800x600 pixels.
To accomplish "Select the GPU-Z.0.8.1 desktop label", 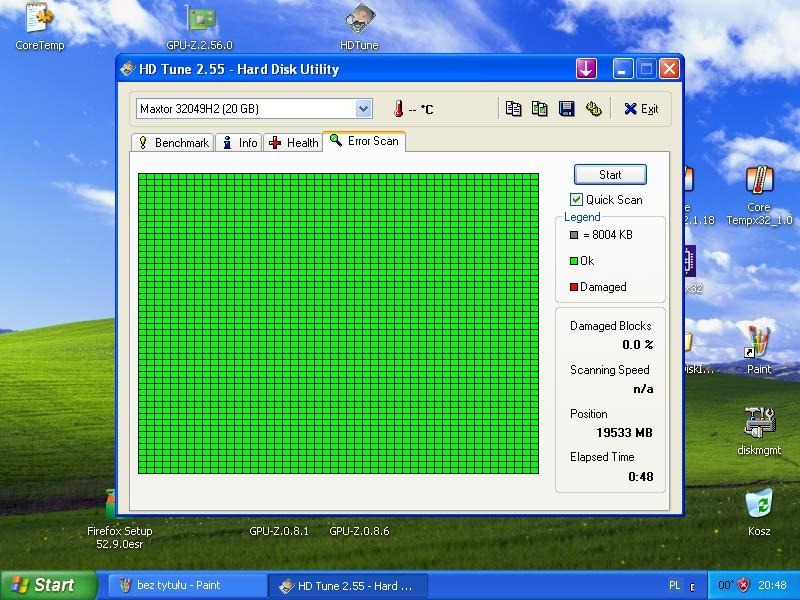I will tap(279, 531).
